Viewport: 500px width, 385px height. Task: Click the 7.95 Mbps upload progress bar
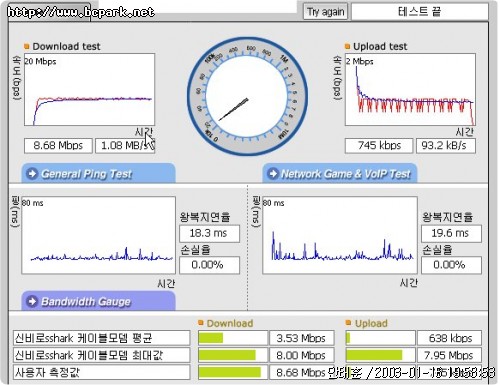[380, 355]
